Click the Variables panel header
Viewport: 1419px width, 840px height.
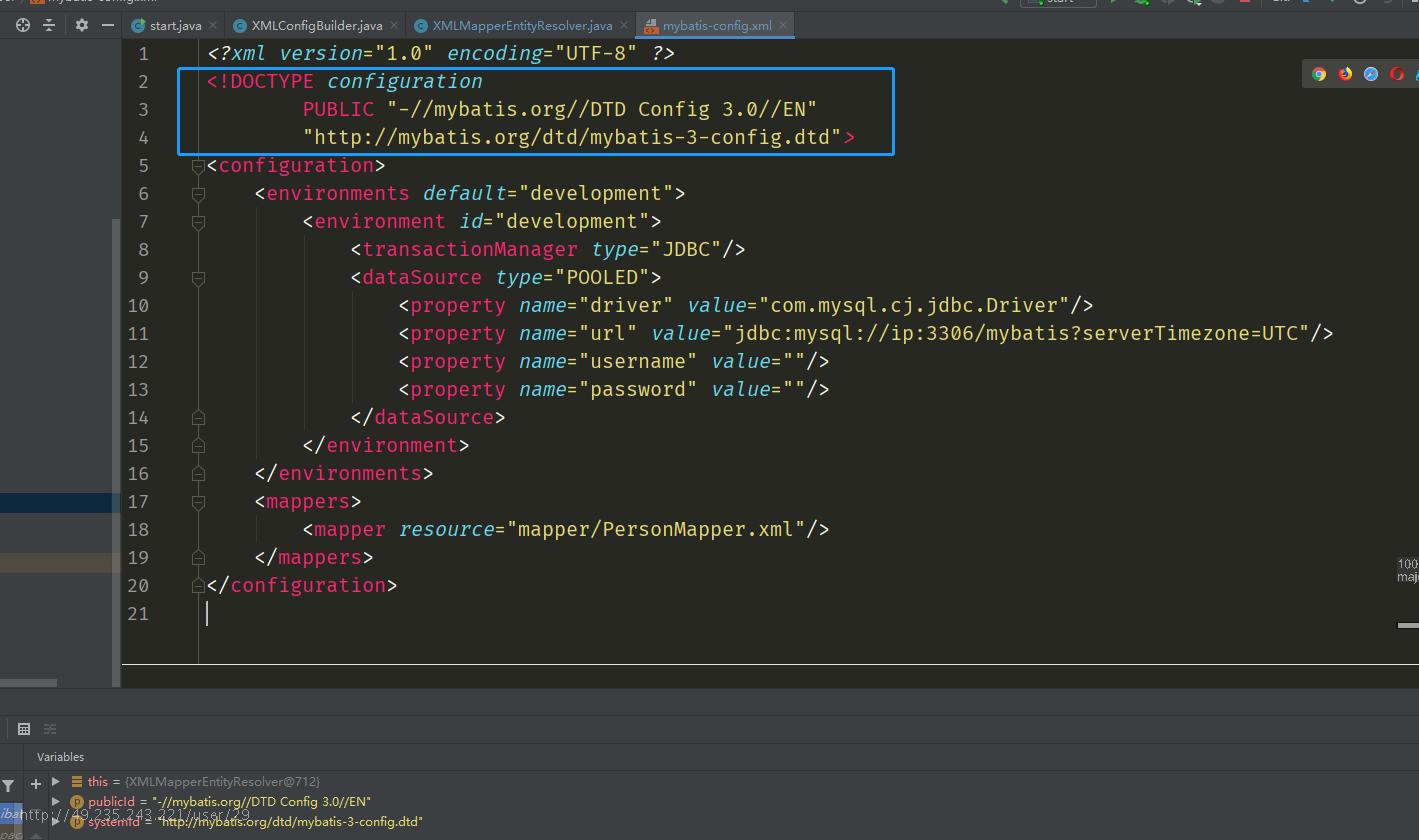click(x=61, y=757)
